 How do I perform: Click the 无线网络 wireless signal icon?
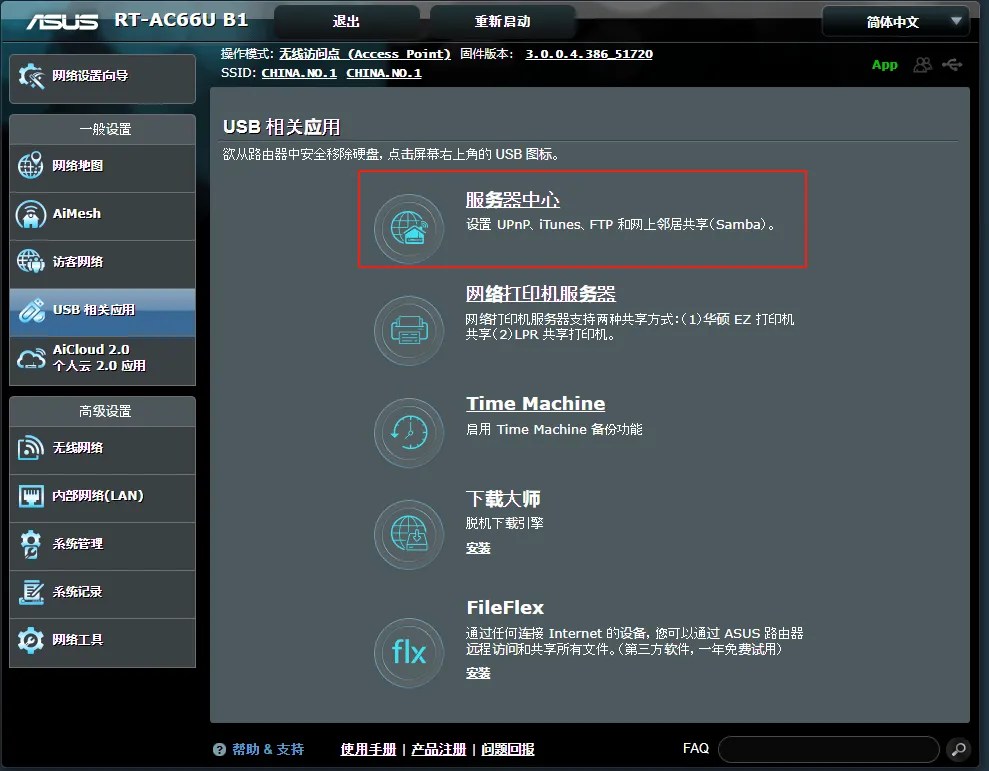(31, 447)
